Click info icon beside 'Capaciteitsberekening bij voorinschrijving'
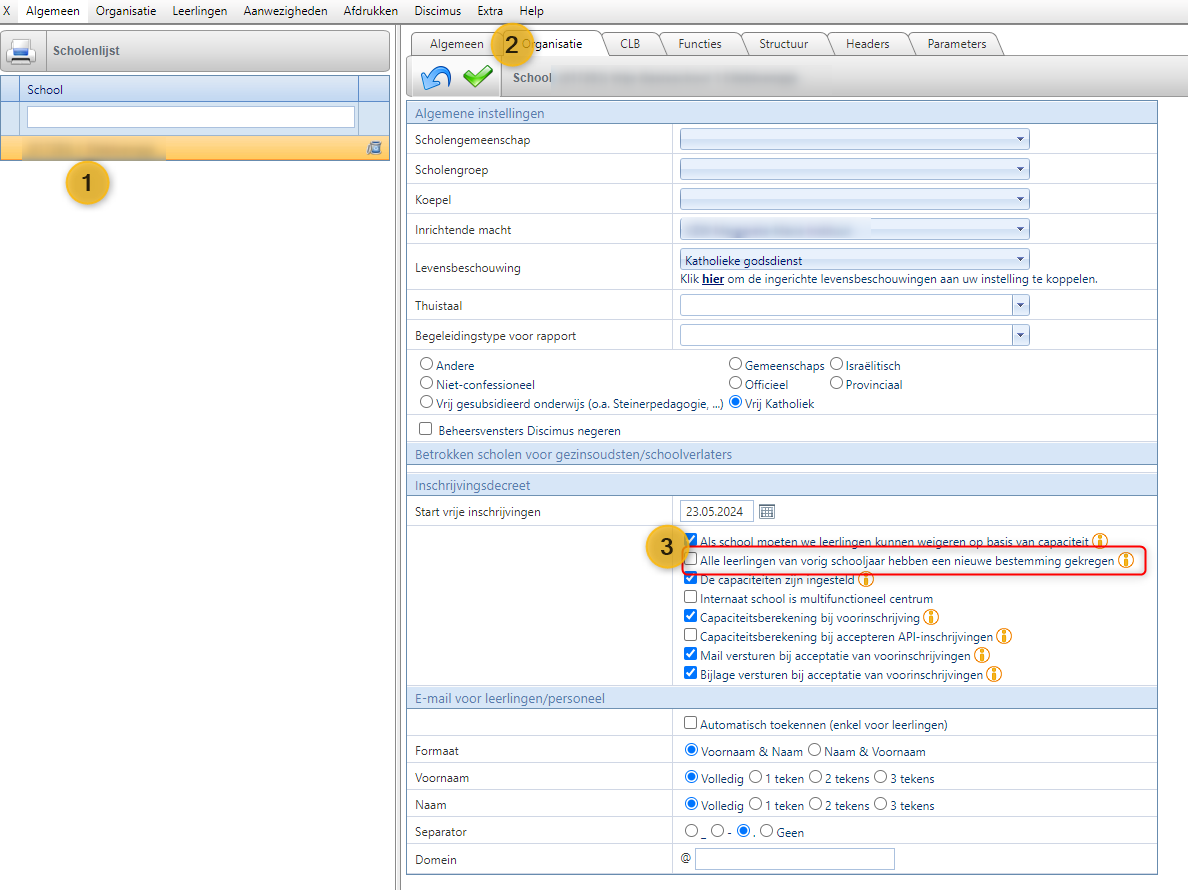This screenshot has height=890, width=1188. tap(931, 617)
